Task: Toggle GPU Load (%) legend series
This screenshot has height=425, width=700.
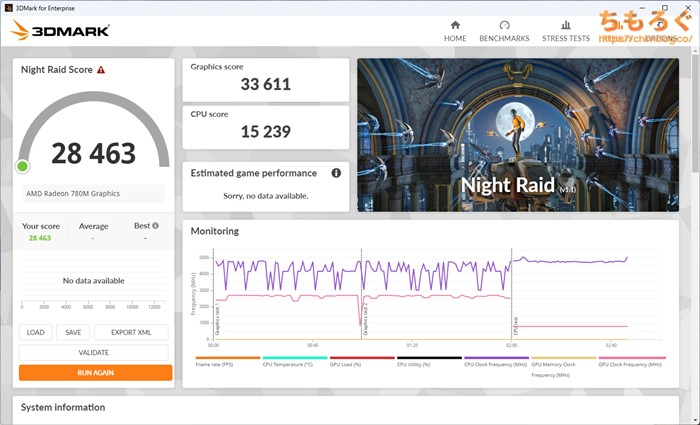Action: click(x=362, y=362)
